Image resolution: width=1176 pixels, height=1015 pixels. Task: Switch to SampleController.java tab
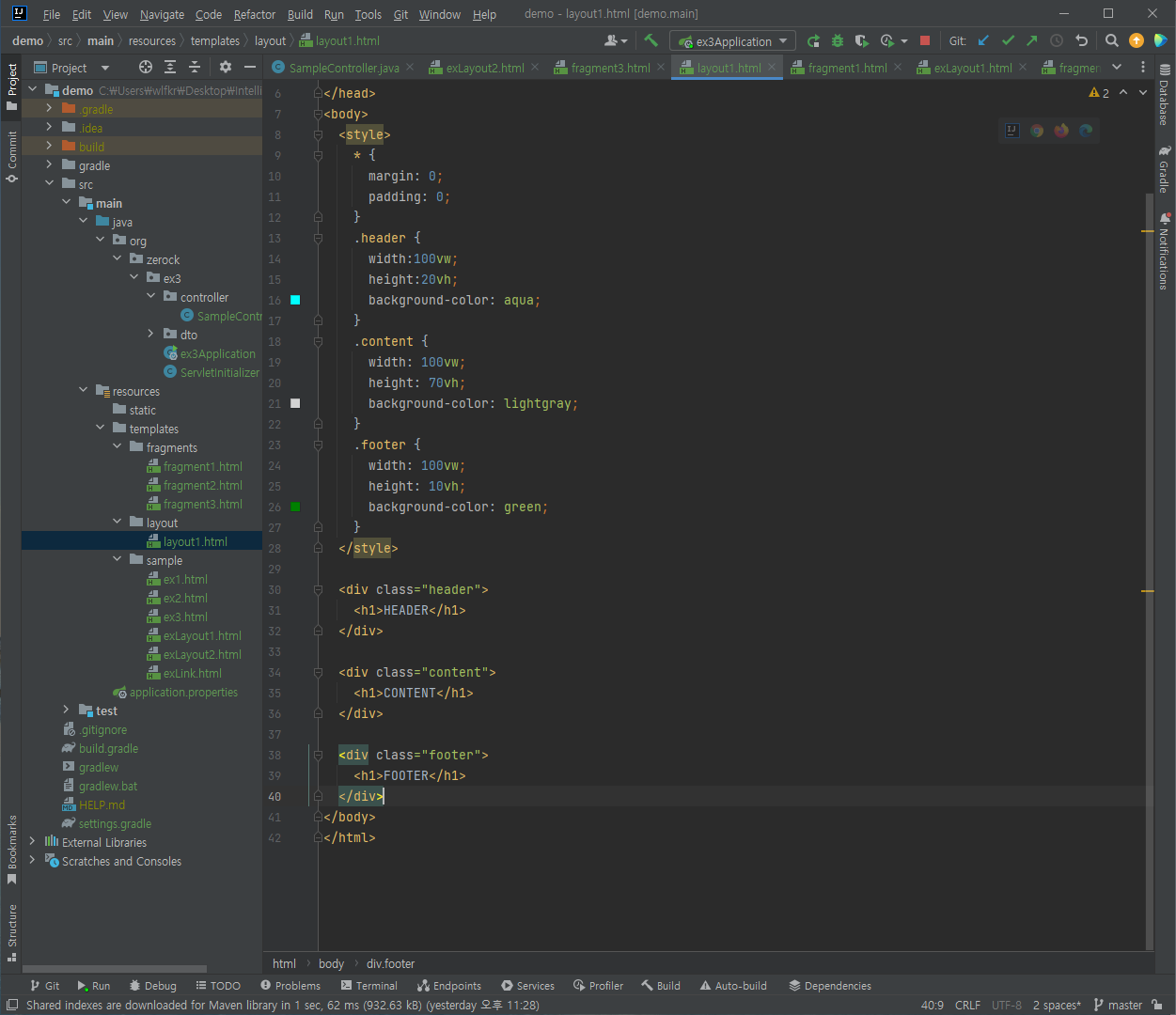(344, 68)
